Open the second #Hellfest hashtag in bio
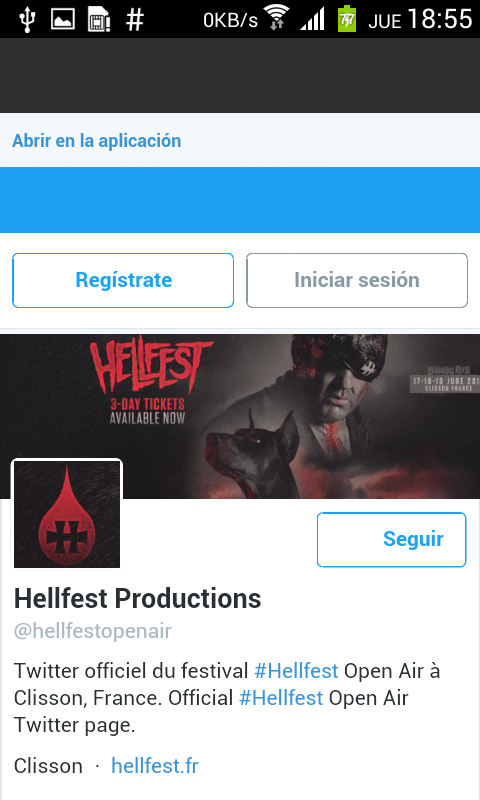 tap(281, 697)
